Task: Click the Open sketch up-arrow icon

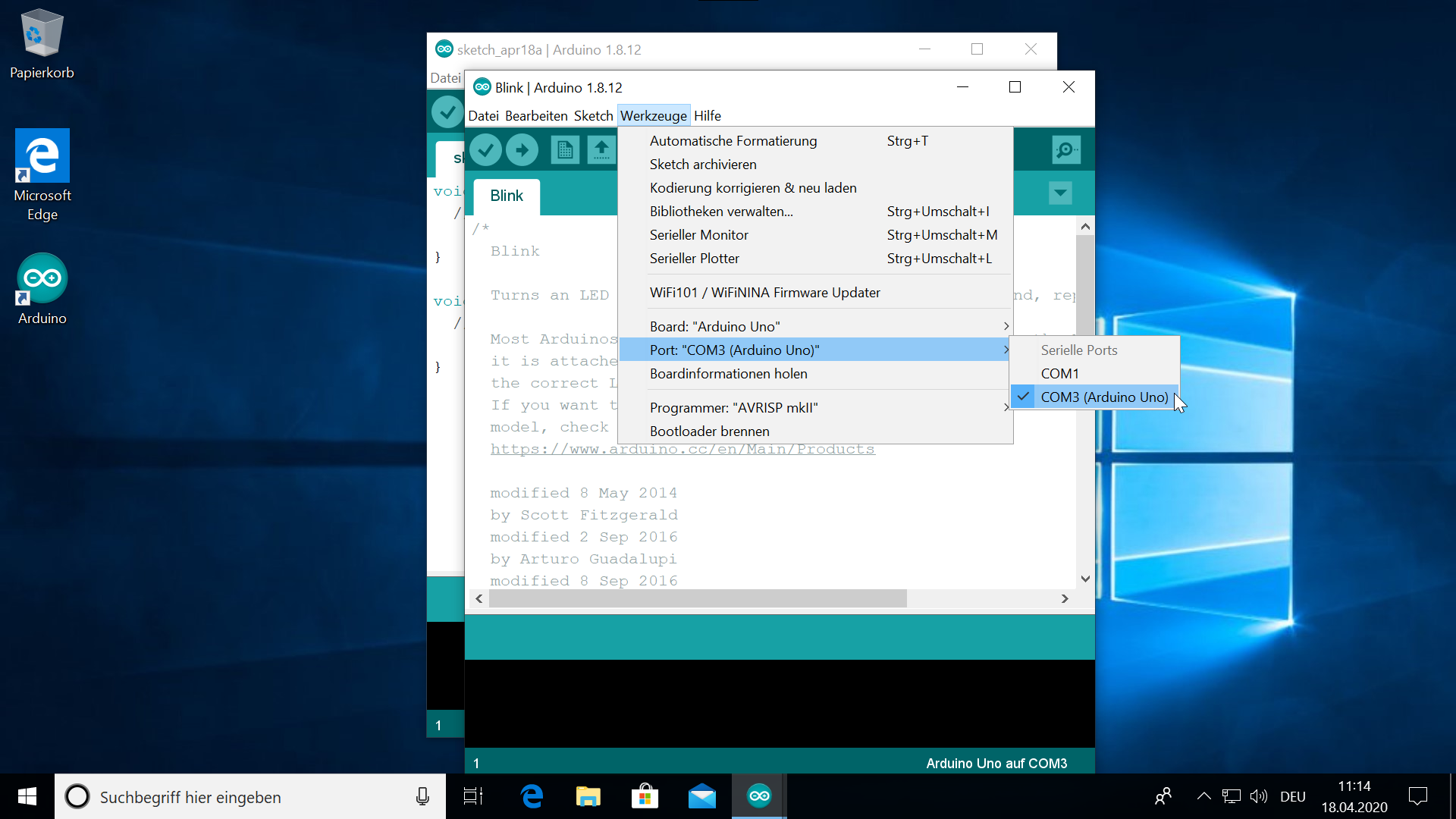Action: pyautogui.click(x=601, y=150)
